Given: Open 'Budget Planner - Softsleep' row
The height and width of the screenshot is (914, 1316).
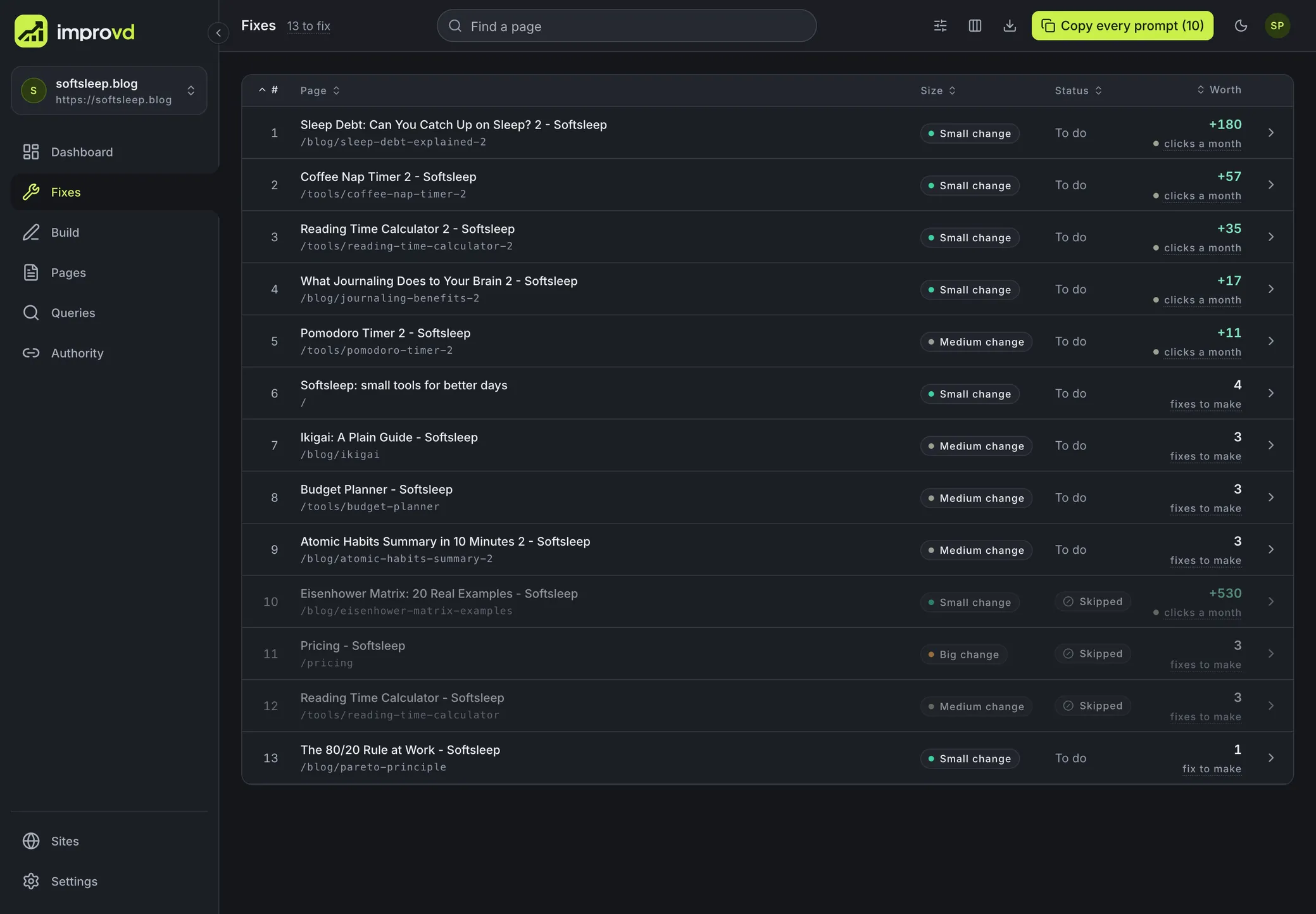Looking at the screenshot, I should tap(767, 498).
